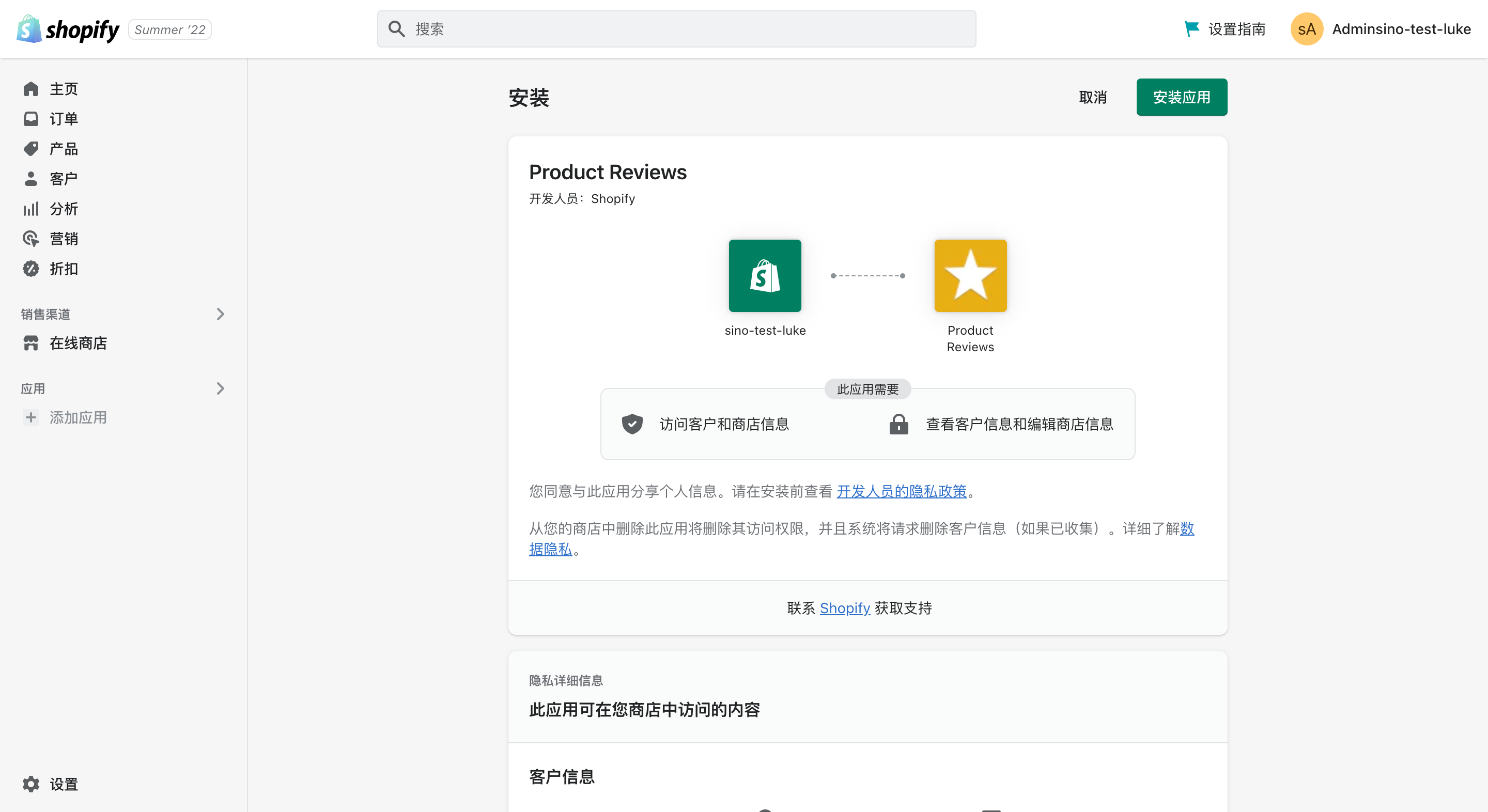Click the 销售渠道 section label
This screenshot has width=1488, height=812.
pos(45,314)
